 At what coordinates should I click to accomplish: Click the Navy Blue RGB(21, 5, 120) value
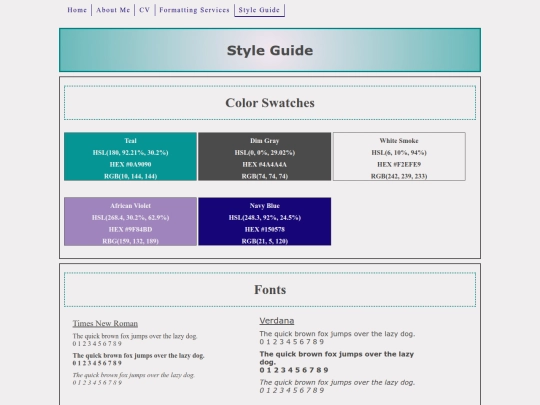[264, 241]
